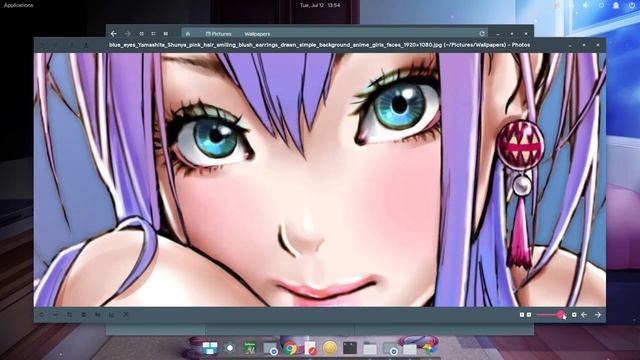Click the displayed anime wallpaper image
Screen dimensions: 640x360
(x=320, y=180)
